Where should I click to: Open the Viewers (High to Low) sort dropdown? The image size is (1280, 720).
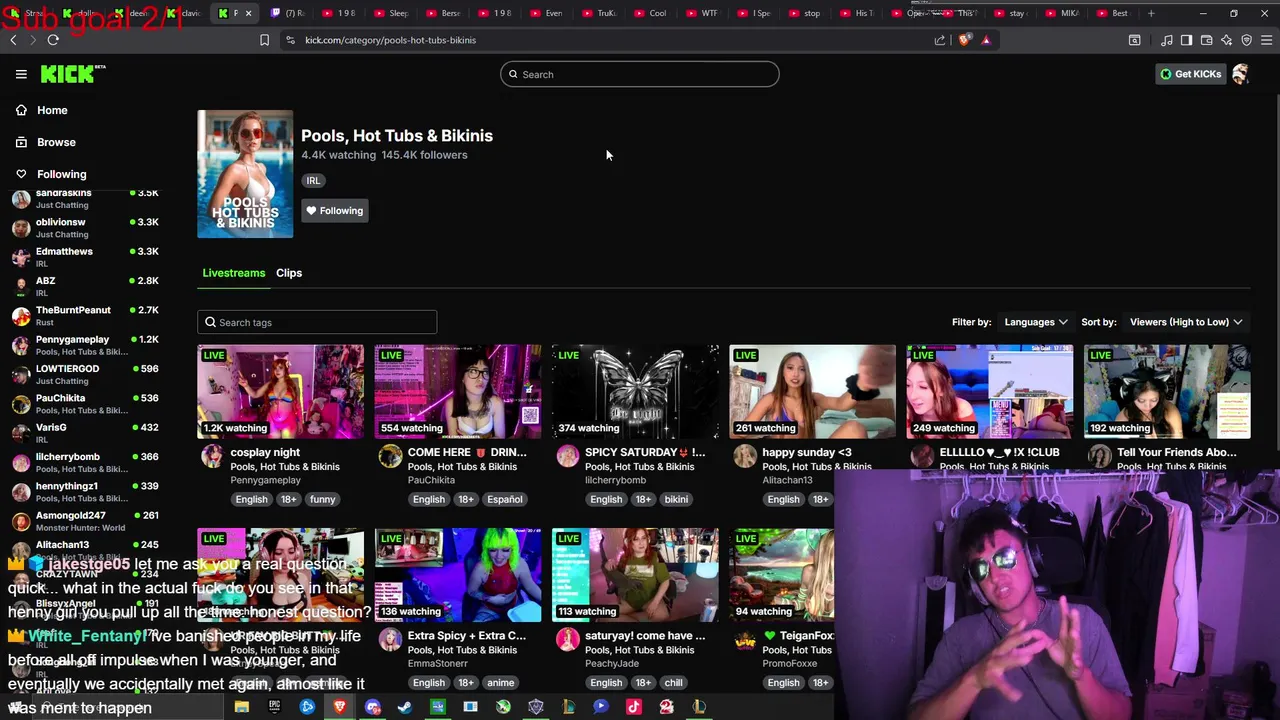click(1186, 322)
